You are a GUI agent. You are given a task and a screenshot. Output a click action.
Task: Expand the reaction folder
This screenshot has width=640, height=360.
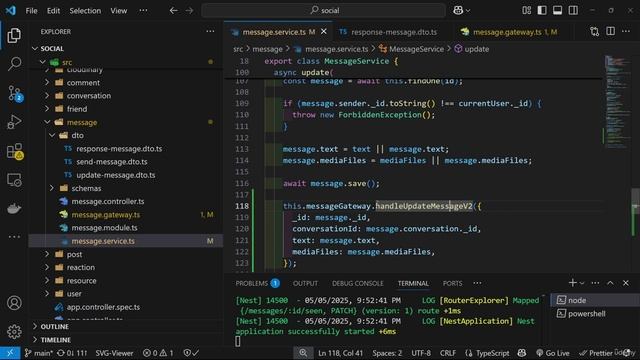pyautogui.click(x=47, y=267)
